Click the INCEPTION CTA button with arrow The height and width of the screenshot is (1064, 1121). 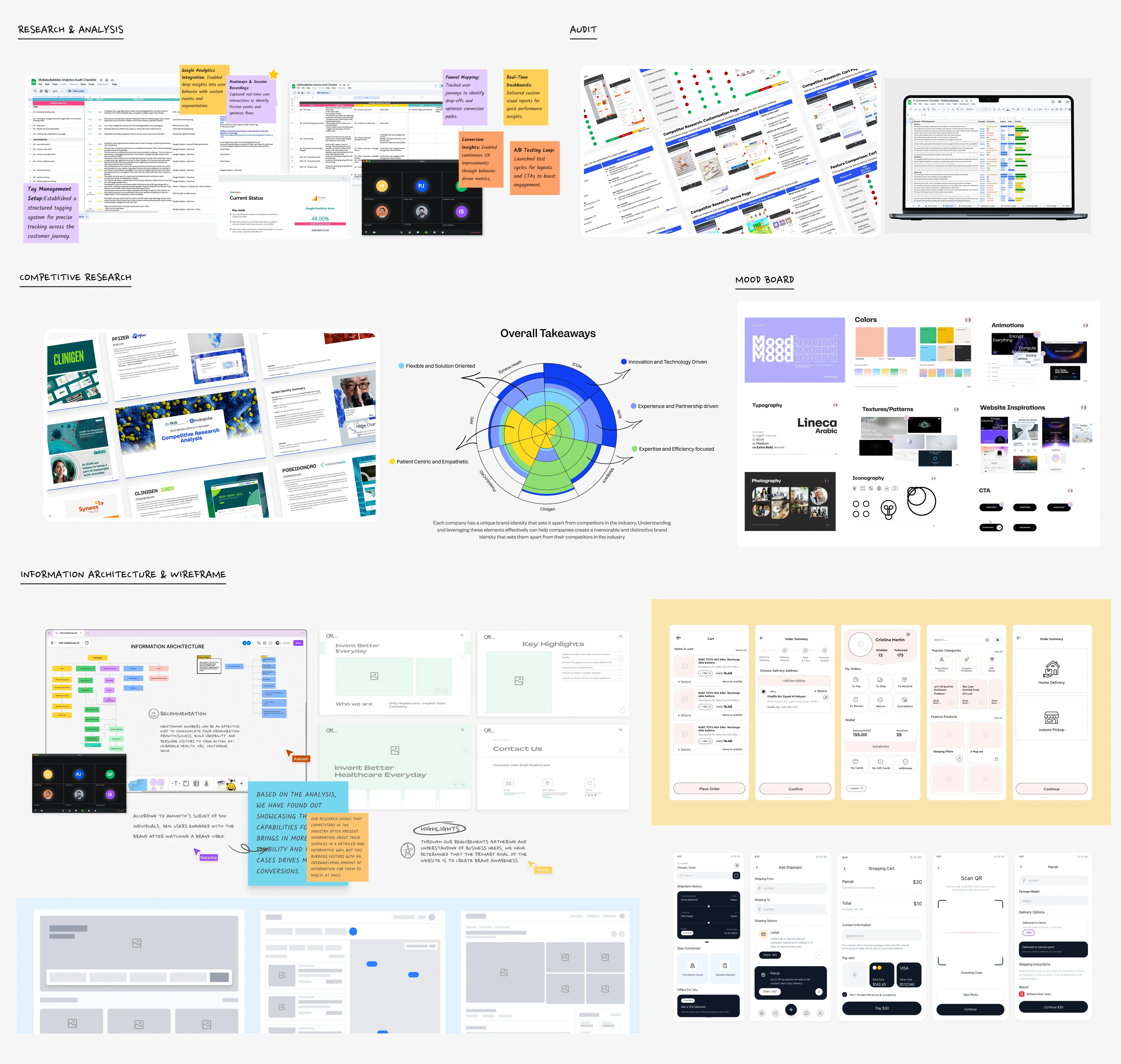(991, 527)
